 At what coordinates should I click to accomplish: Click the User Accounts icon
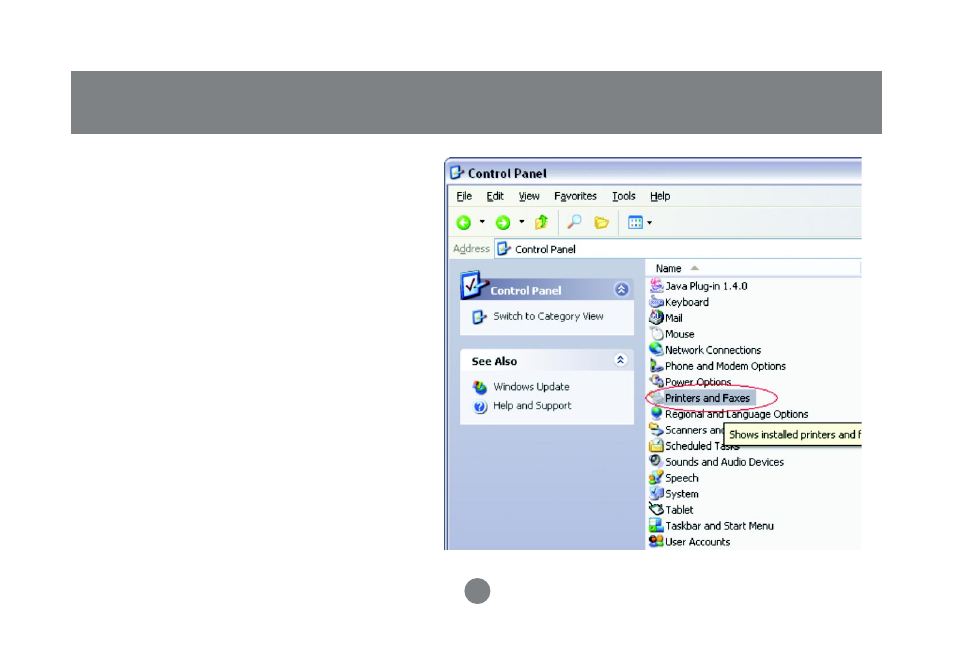pos(656,541)
